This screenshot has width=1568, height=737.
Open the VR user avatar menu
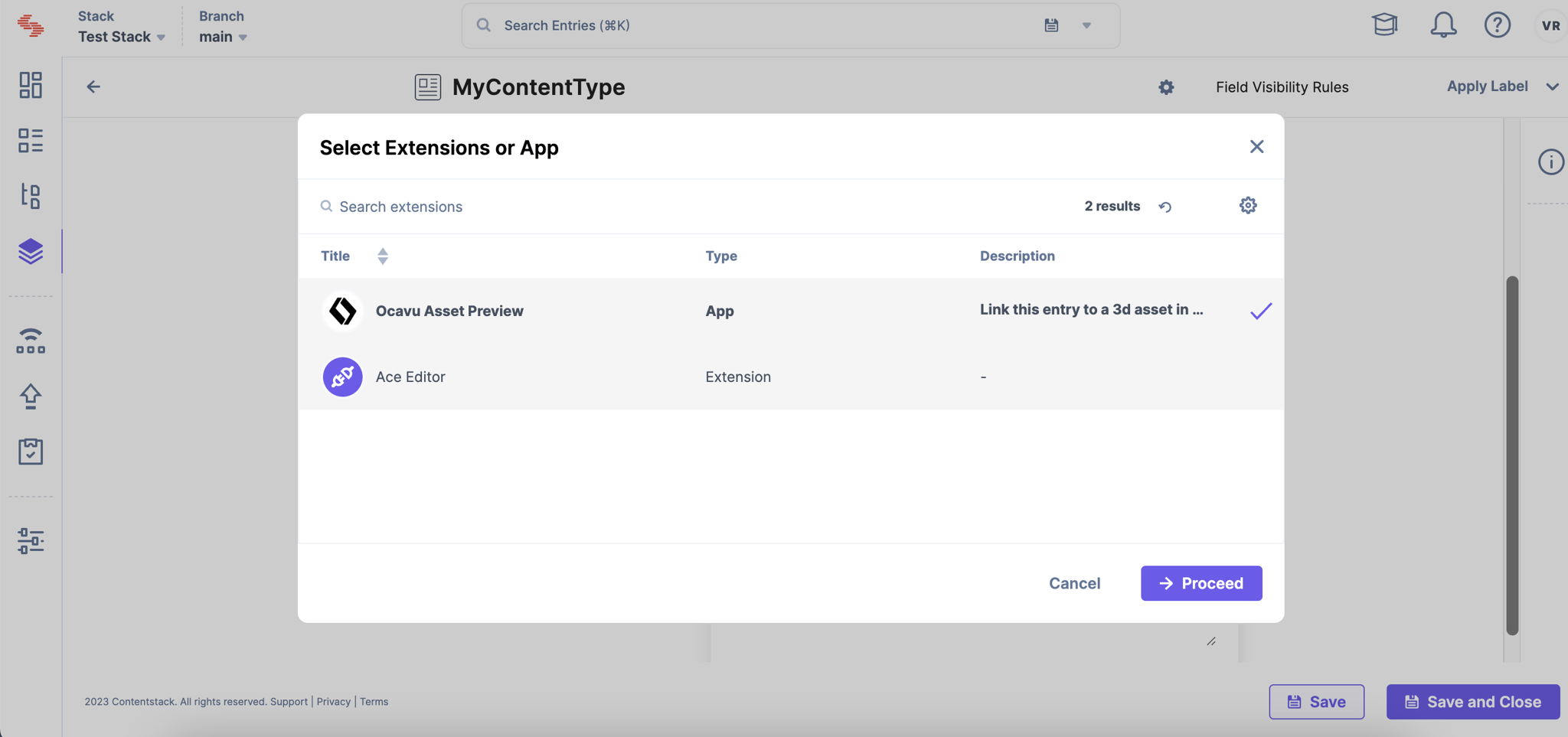tap(1551, 25)
